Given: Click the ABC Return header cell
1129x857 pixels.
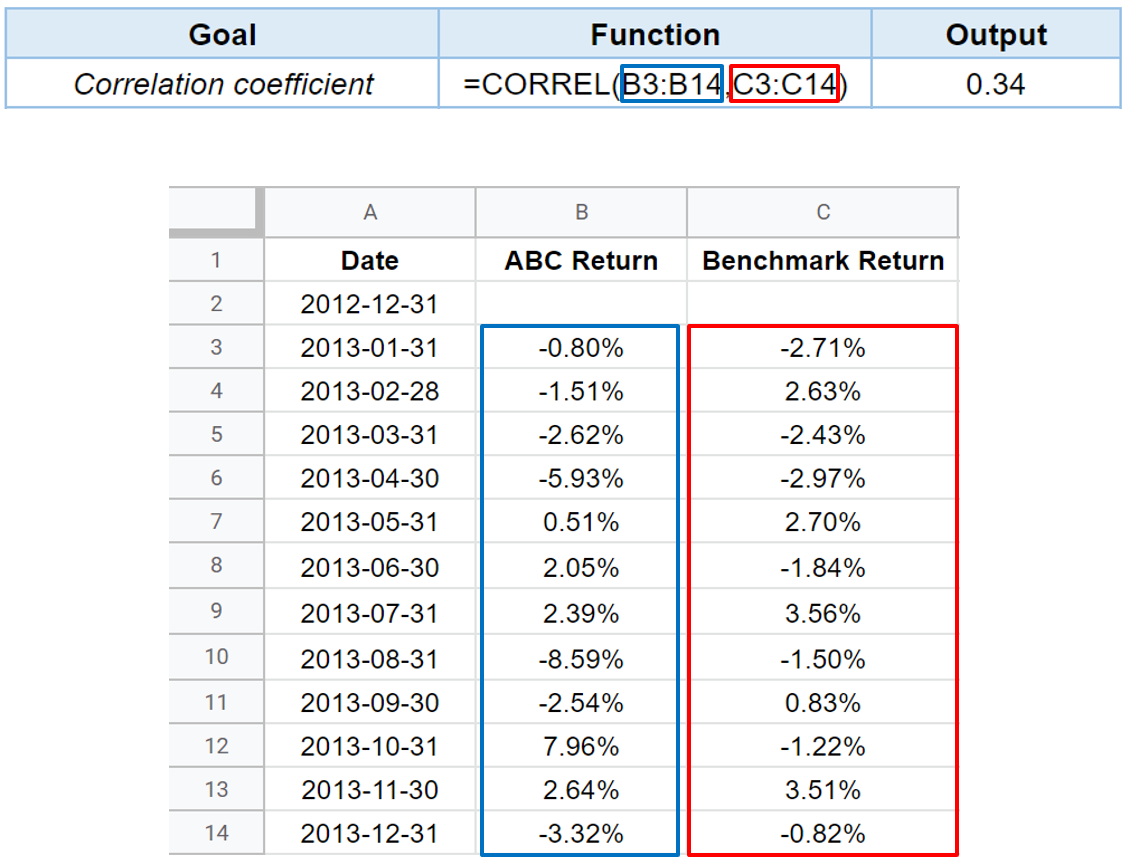Looking at the screenshot, I should coord(581,261).
